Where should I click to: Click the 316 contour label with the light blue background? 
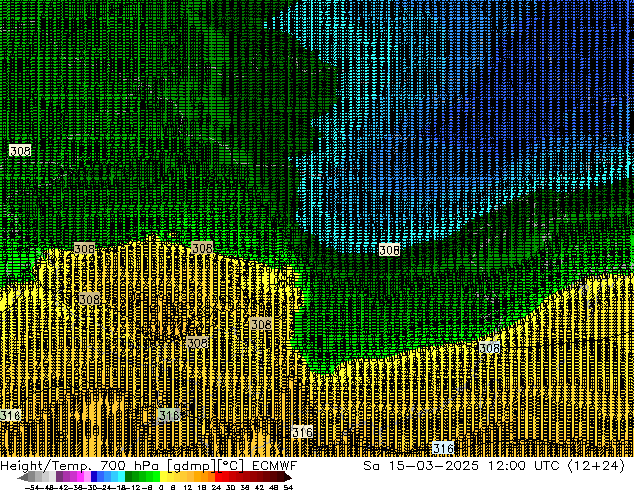443,448
